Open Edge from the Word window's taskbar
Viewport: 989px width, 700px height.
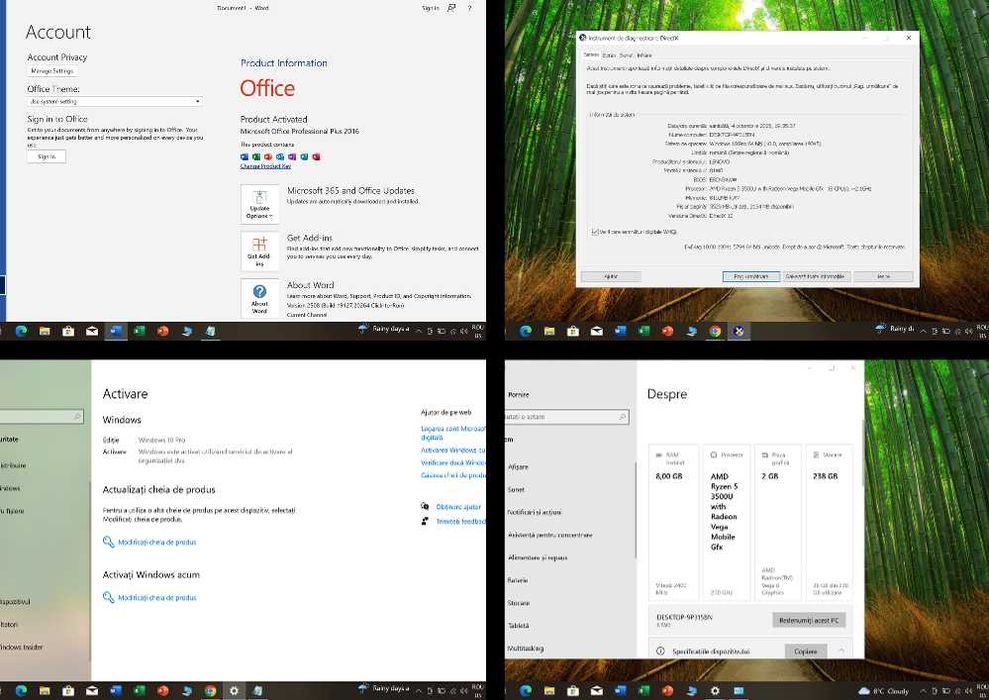(x=21, y=330)
